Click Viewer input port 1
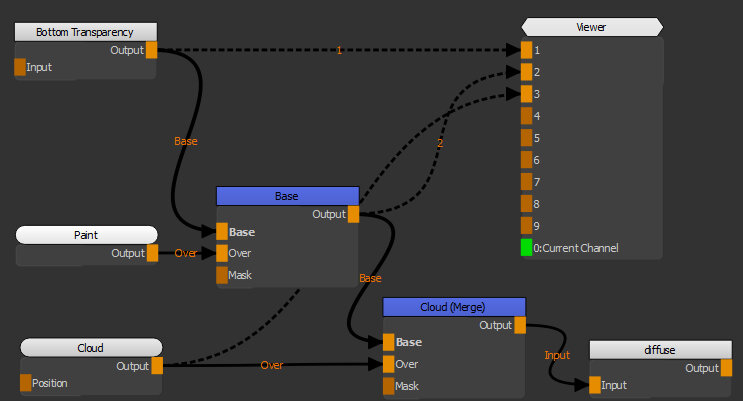Screen dimensions: 743x401 pos(526,50)
